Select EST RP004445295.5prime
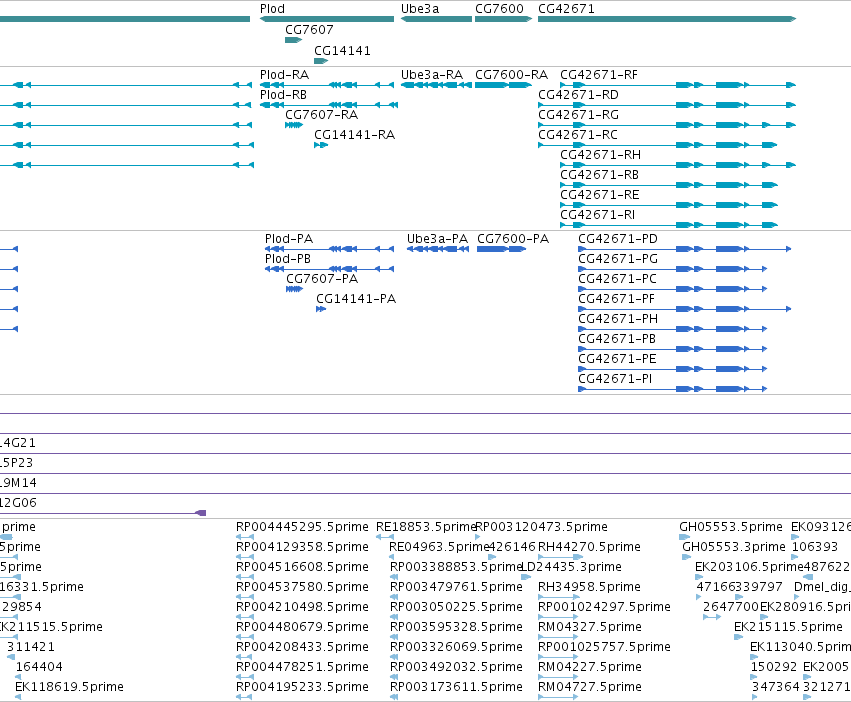851x702 pixels. coord(302,527)
